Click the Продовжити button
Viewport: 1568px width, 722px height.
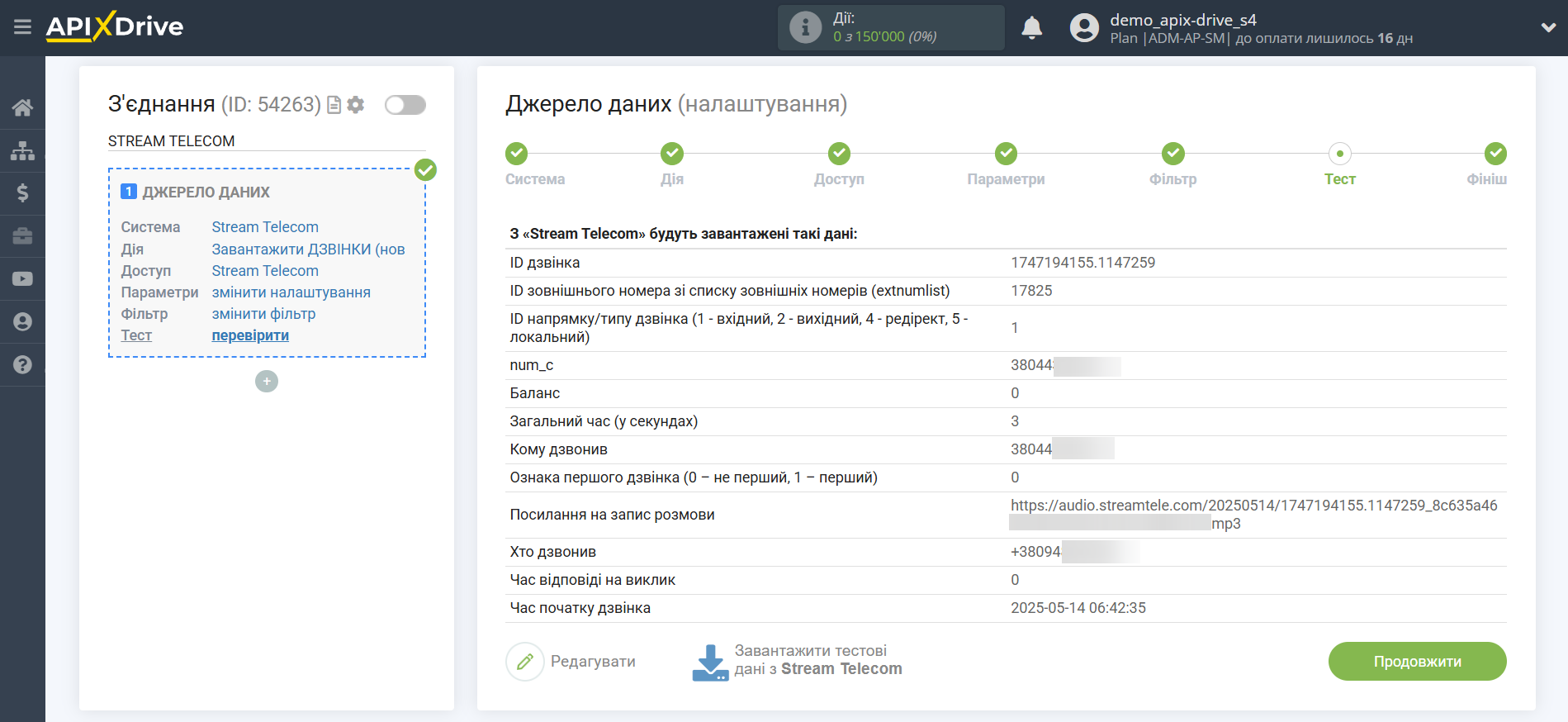click(1417, 662)
